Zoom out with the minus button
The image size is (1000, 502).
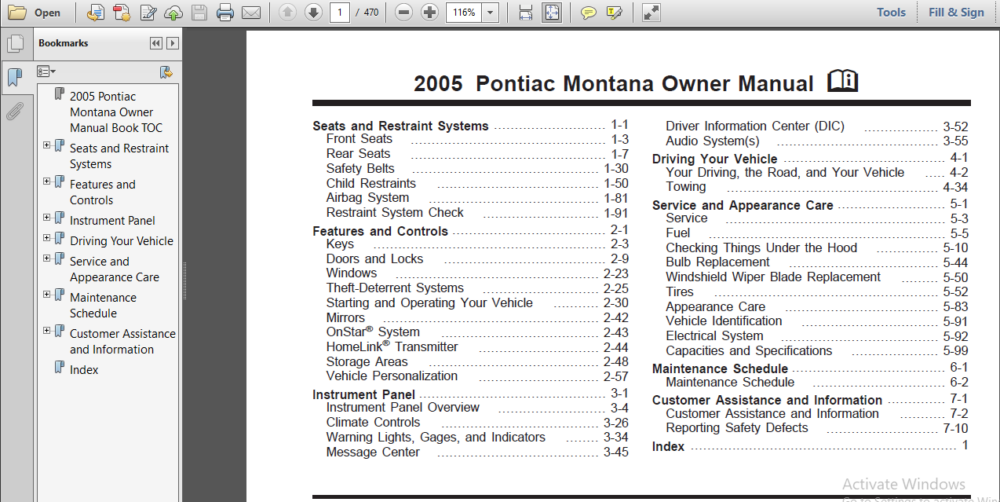[403, 12]
